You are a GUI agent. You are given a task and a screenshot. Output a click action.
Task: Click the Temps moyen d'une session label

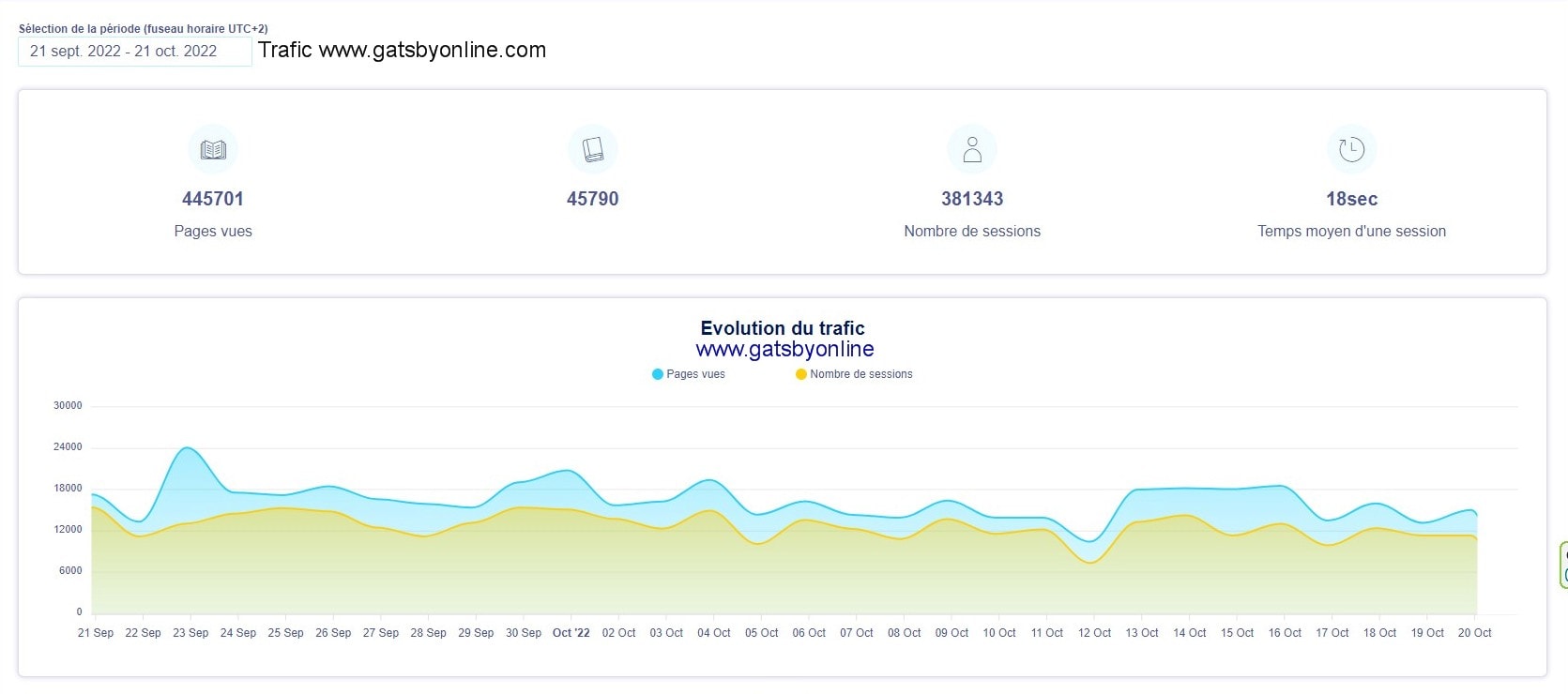point(1351,231)
